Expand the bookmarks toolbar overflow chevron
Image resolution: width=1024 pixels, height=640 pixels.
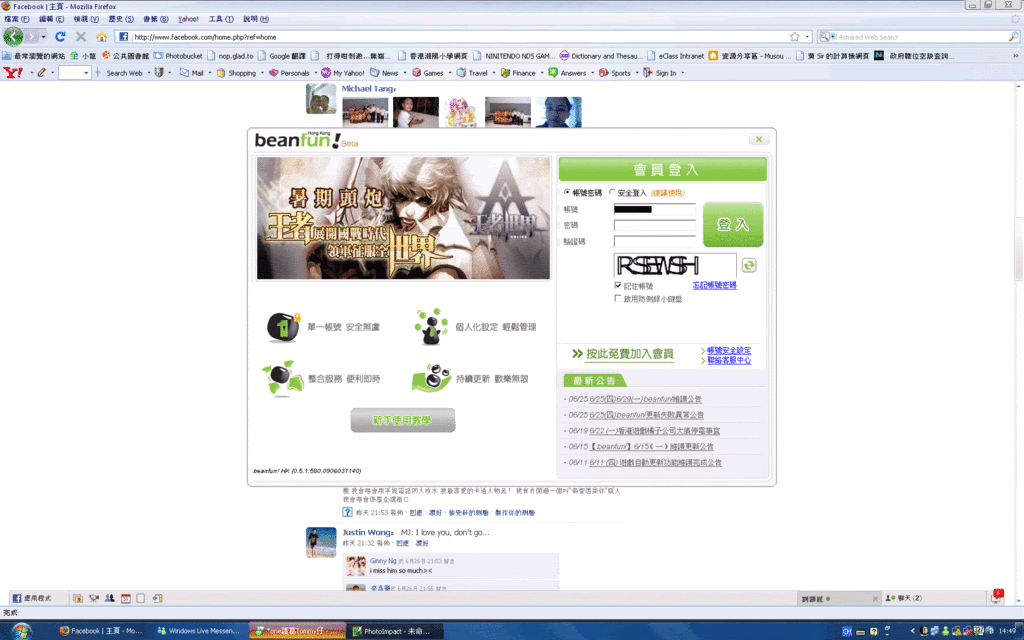1016,56
